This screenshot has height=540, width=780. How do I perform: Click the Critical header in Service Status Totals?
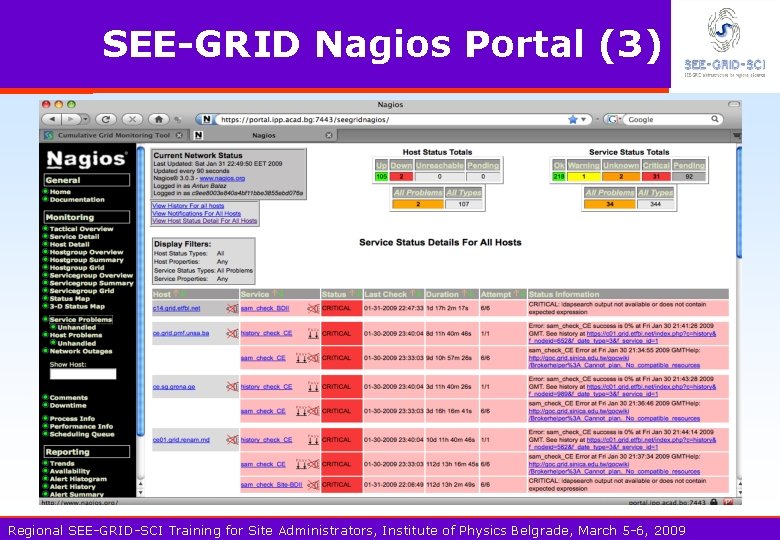click(656, 165)
